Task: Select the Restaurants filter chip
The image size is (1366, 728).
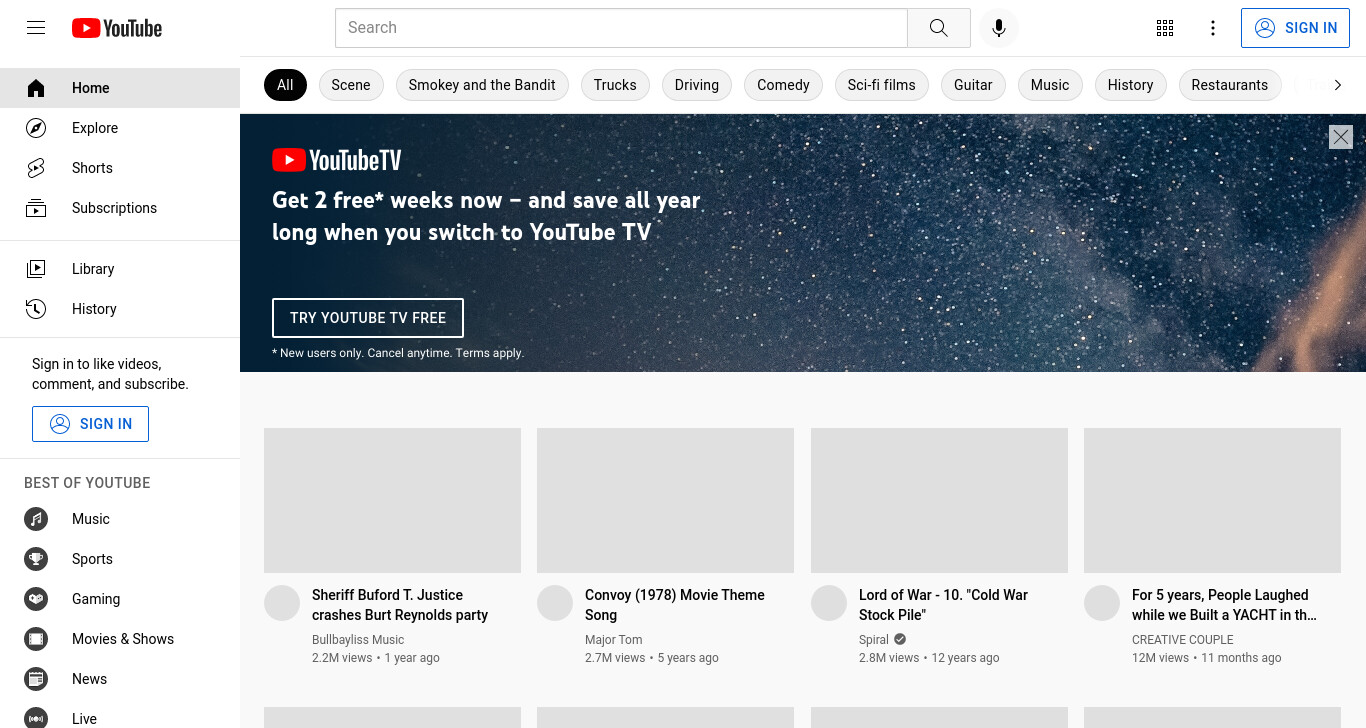Action: (1230, 85)
